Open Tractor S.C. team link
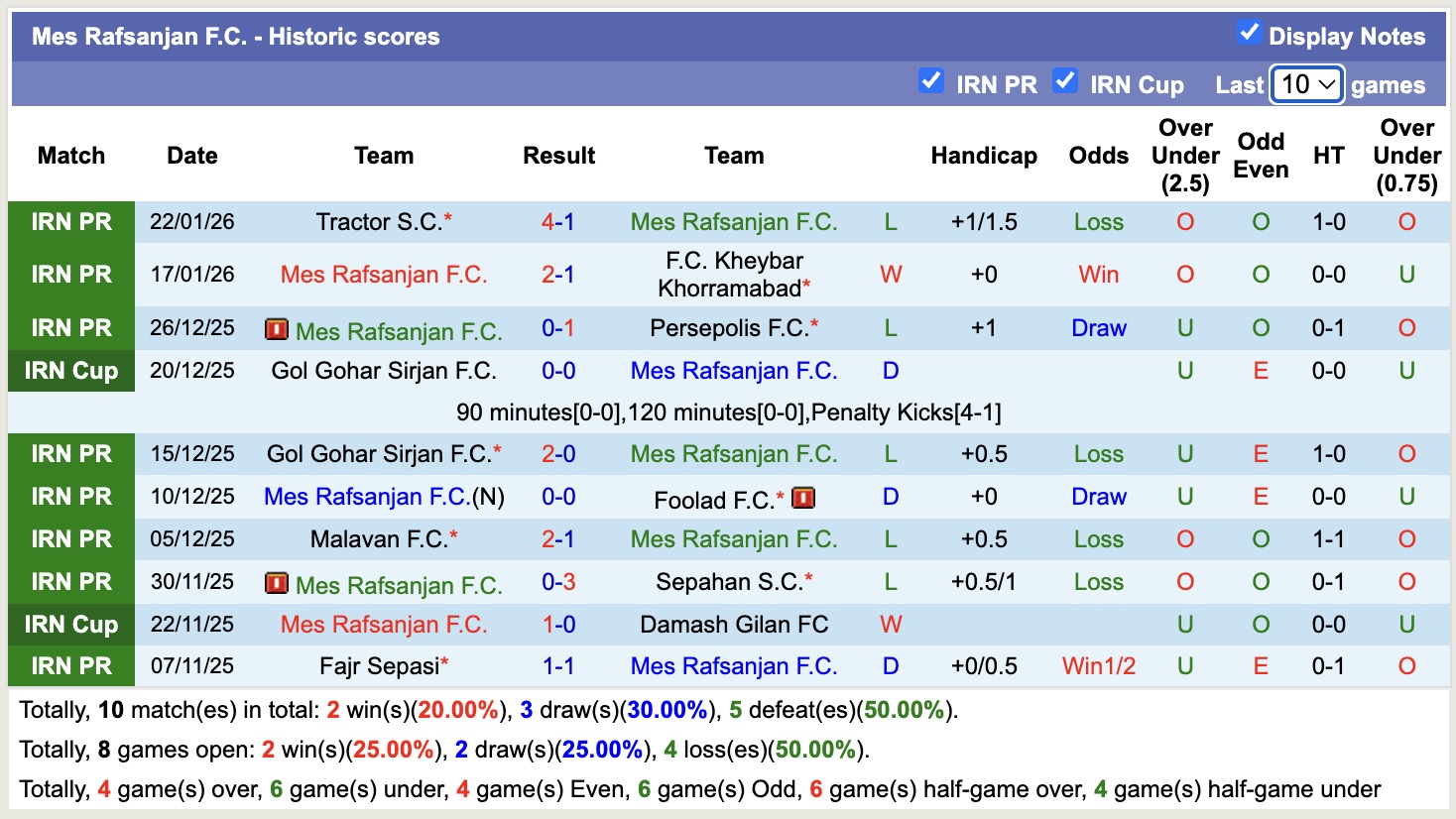Image resolution: width=1456 pixels, height=819 pixels. (x=378, y=222)
